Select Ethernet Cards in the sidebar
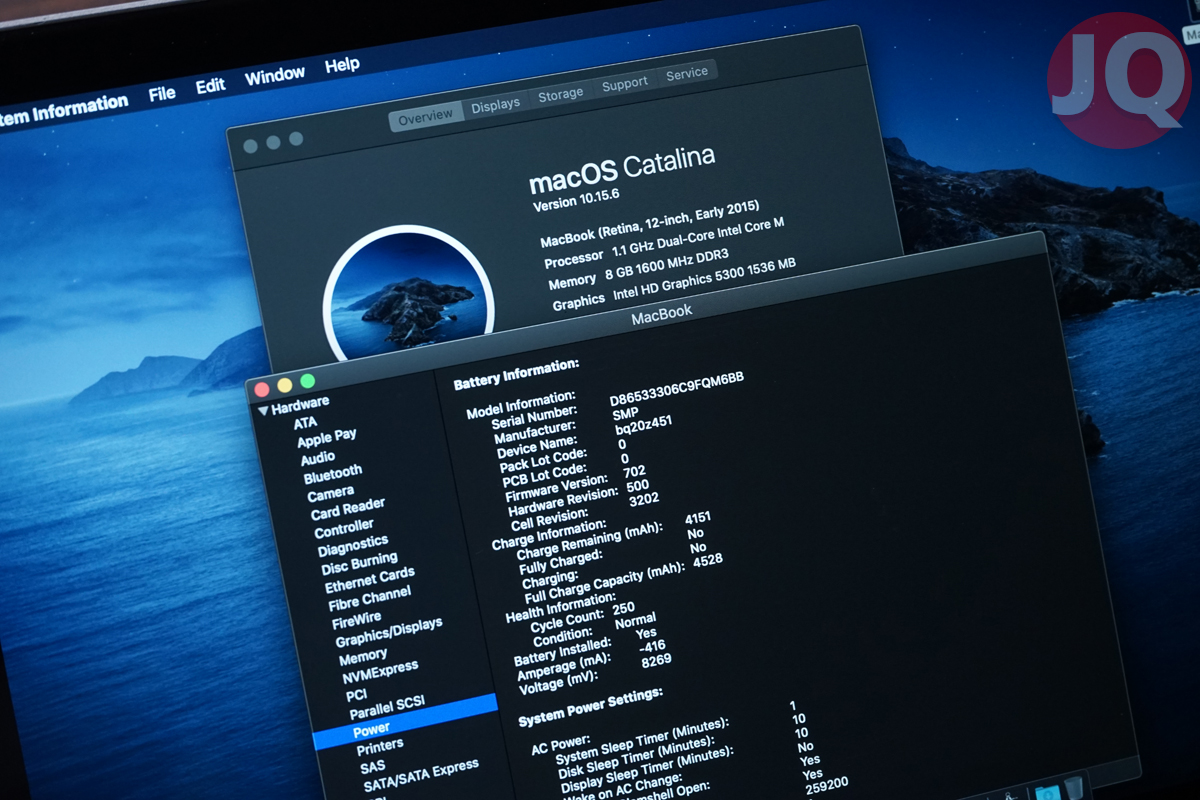The width and height of the screenshot is (1200, 800). click(369, 580)
